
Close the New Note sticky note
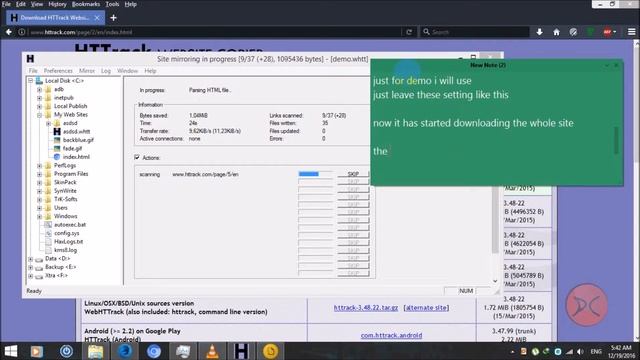pos(616,65)
